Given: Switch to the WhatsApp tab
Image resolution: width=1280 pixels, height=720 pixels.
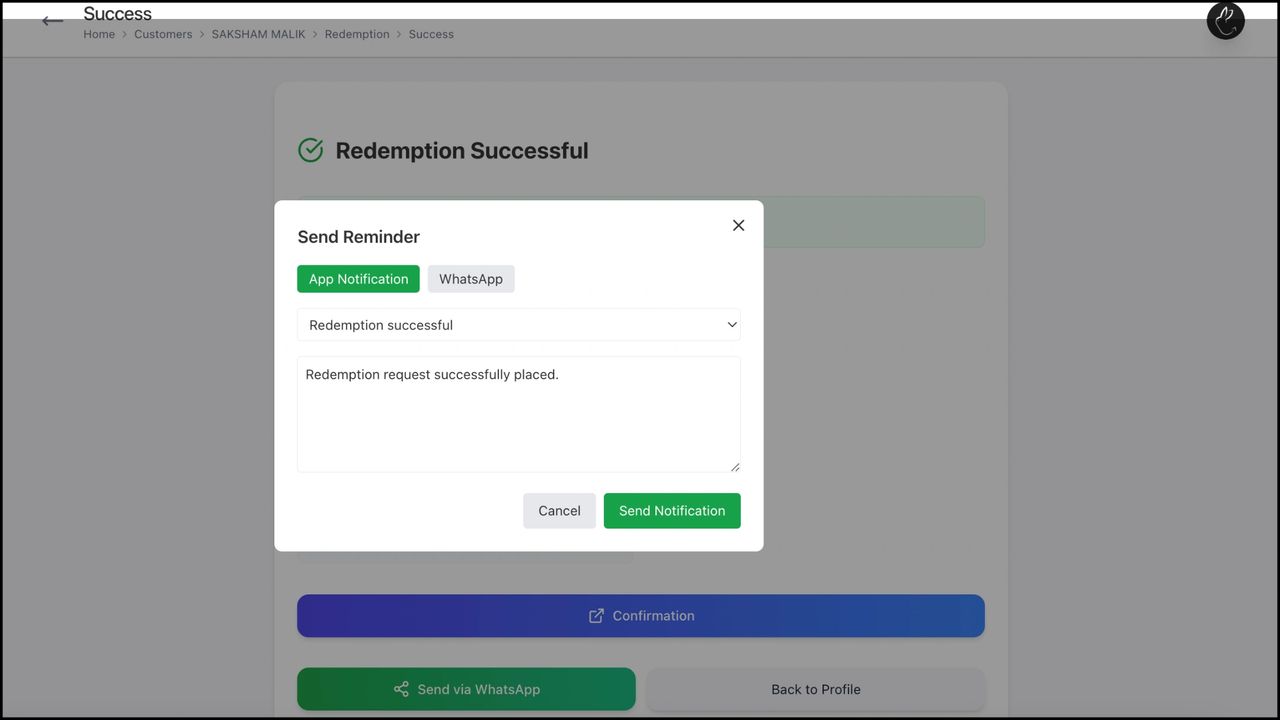Looking at the screenshot, I should (470, 279).
